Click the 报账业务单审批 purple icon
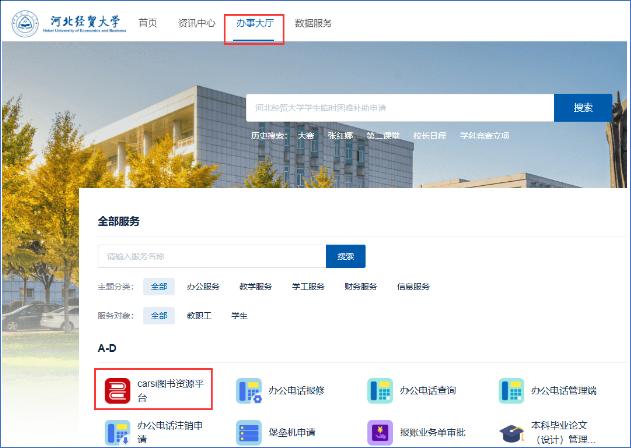Image resolution: width=631 pixels, height=448 pixels. (380, 432)
